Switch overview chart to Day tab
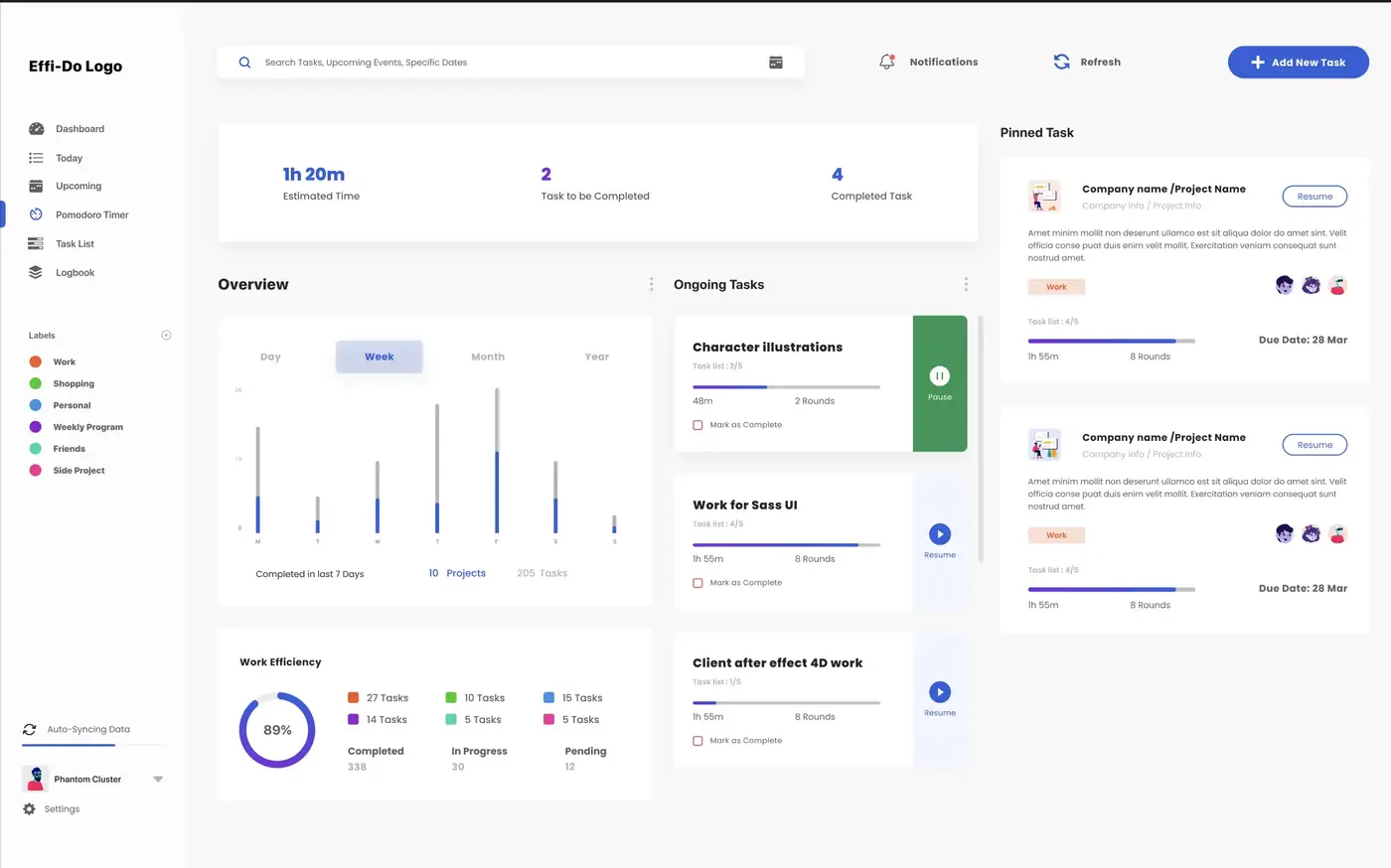1391x868 pixels. (x=270, y=357)
